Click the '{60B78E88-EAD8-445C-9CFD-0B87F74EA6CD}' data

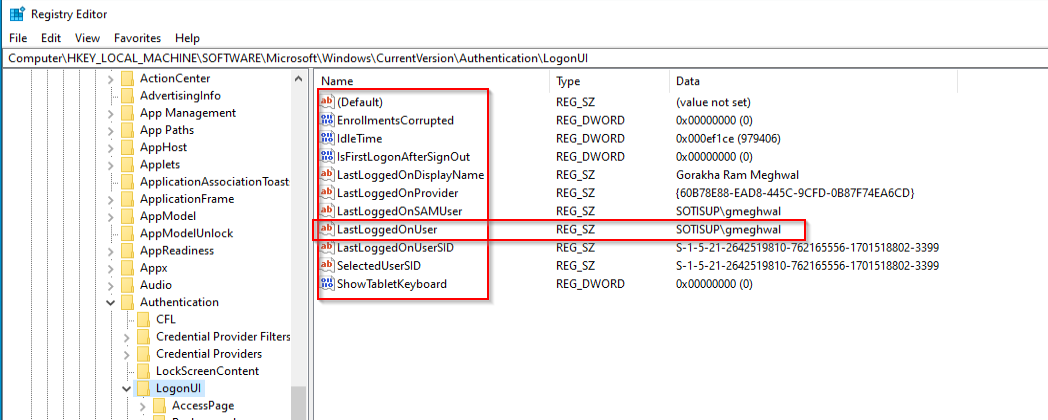[795, 193]
